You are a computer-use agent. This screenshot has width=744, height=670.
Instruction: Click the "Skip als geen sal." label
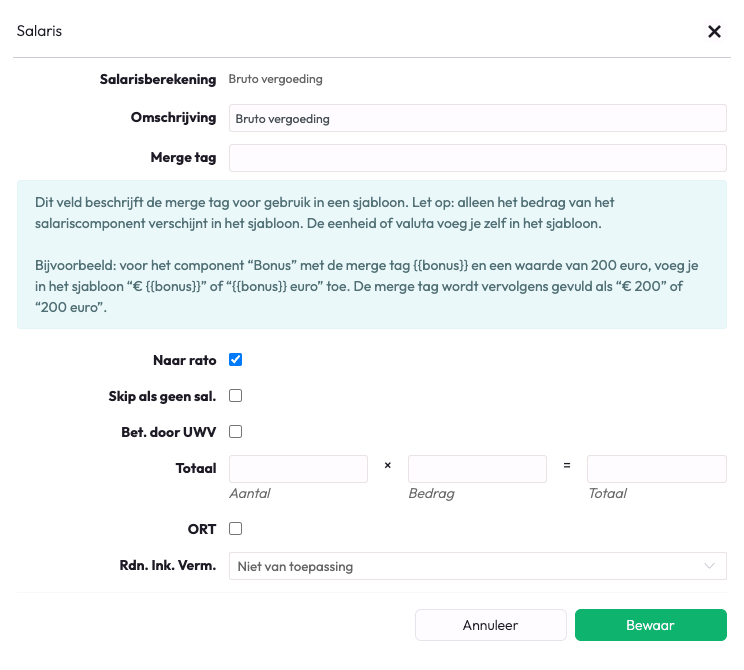point(162,396)
